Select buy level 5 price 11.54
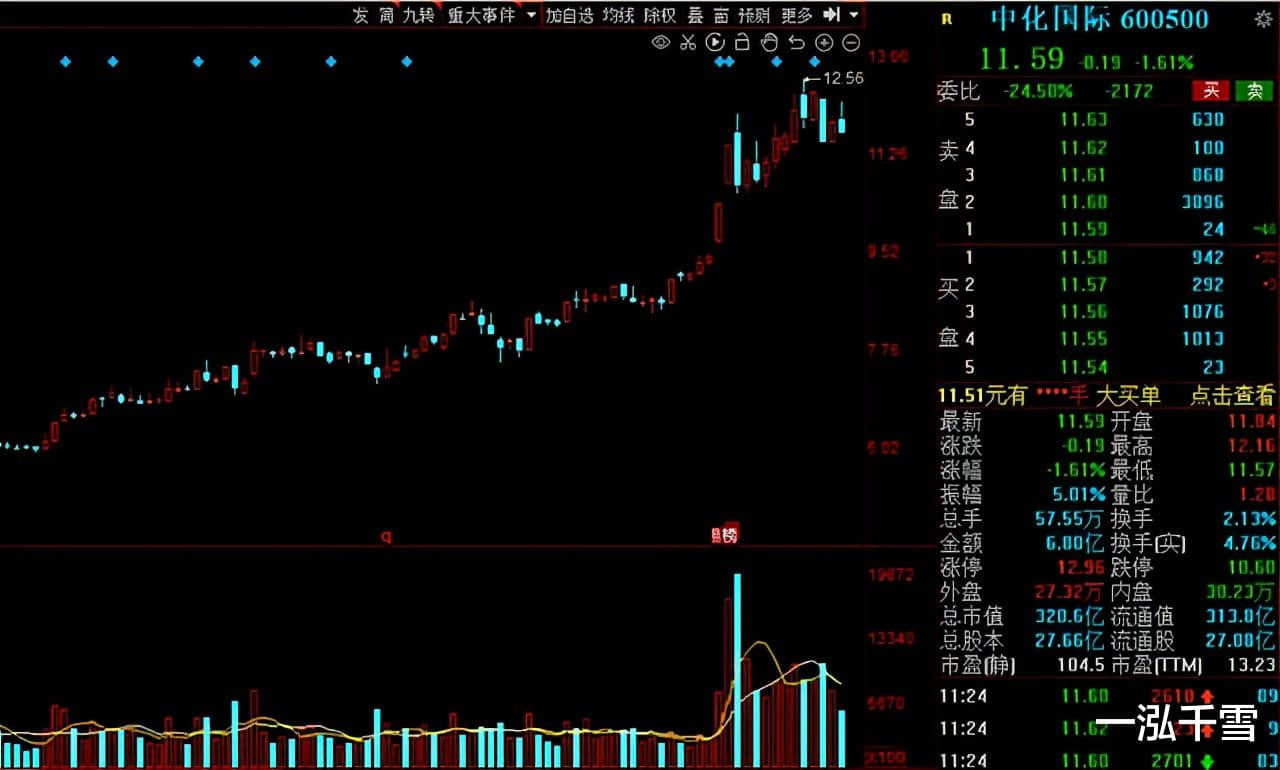Screen dimensions: 1280x770 (x=1084, y=367)
